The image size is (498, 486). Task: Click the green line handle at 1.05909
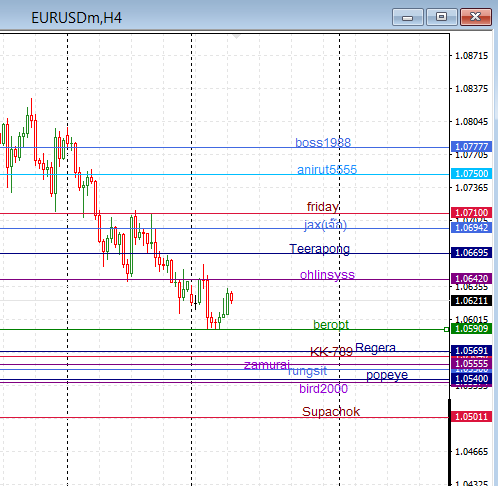tap(446, 329)
